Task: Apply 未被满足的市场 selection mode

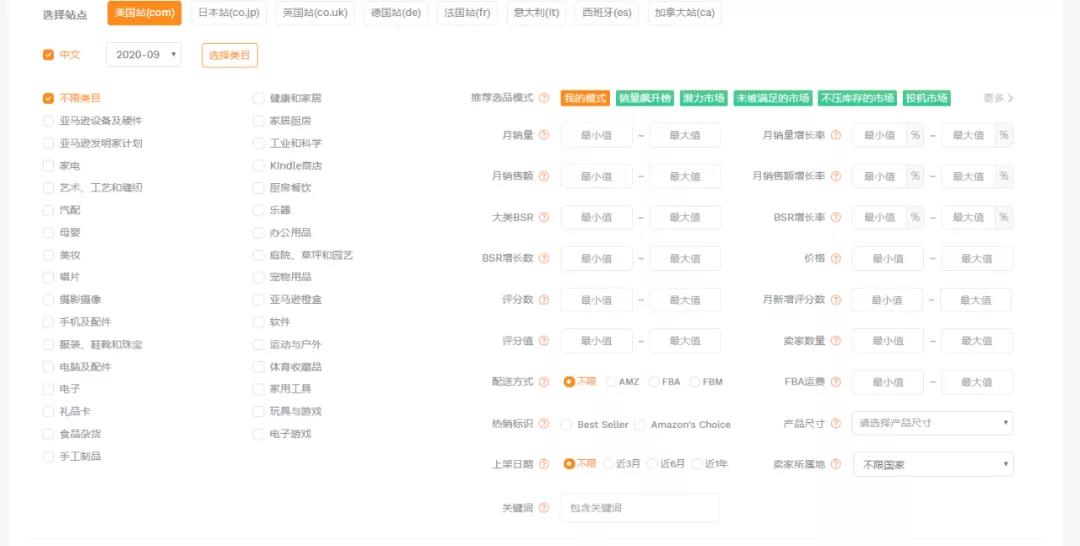Action: click(x=773, y=98)
